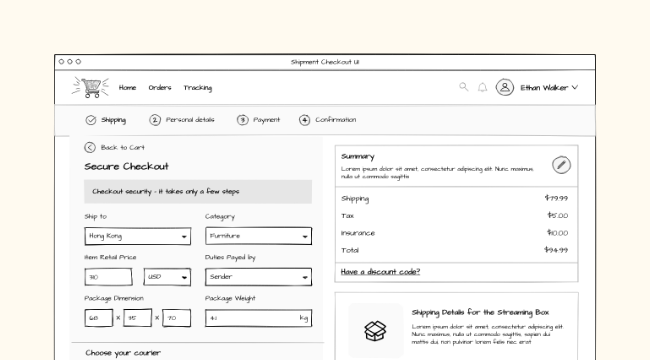Click the step 3 circle icon

pyautogui.click(x=243, y=120)
